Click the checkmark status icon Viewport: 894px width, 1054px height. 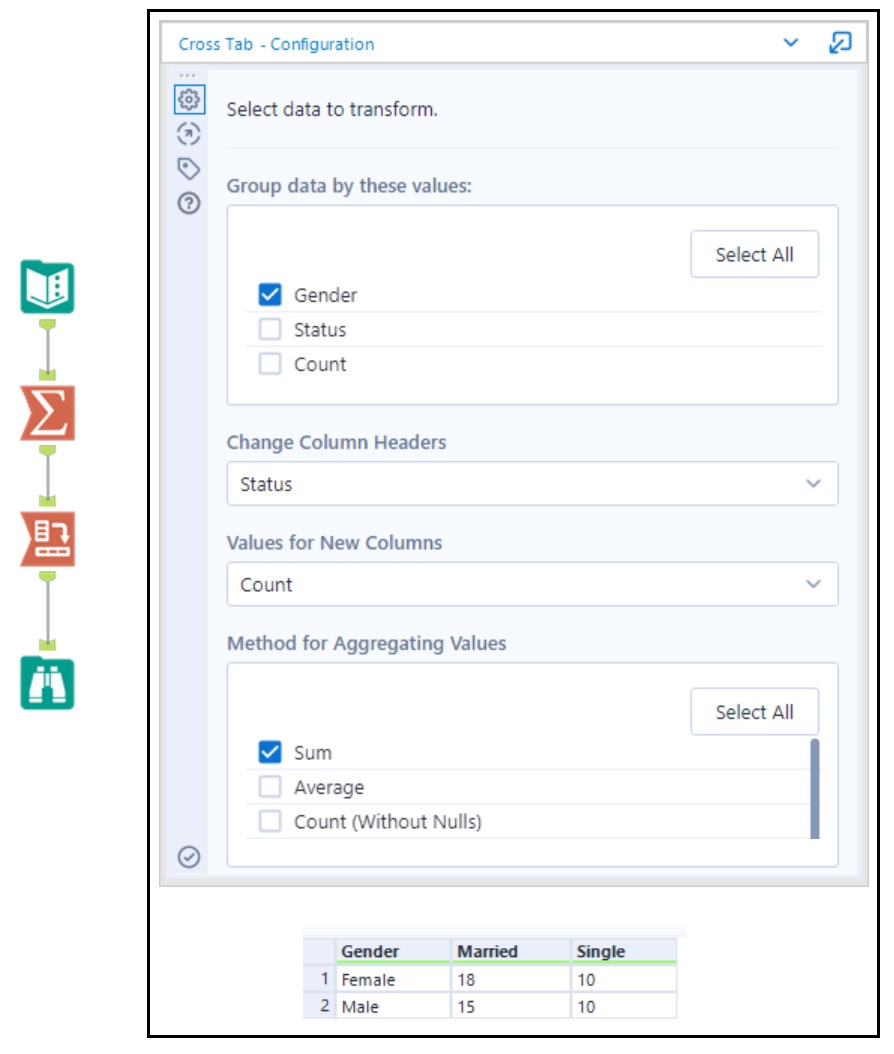pos(189,857)
